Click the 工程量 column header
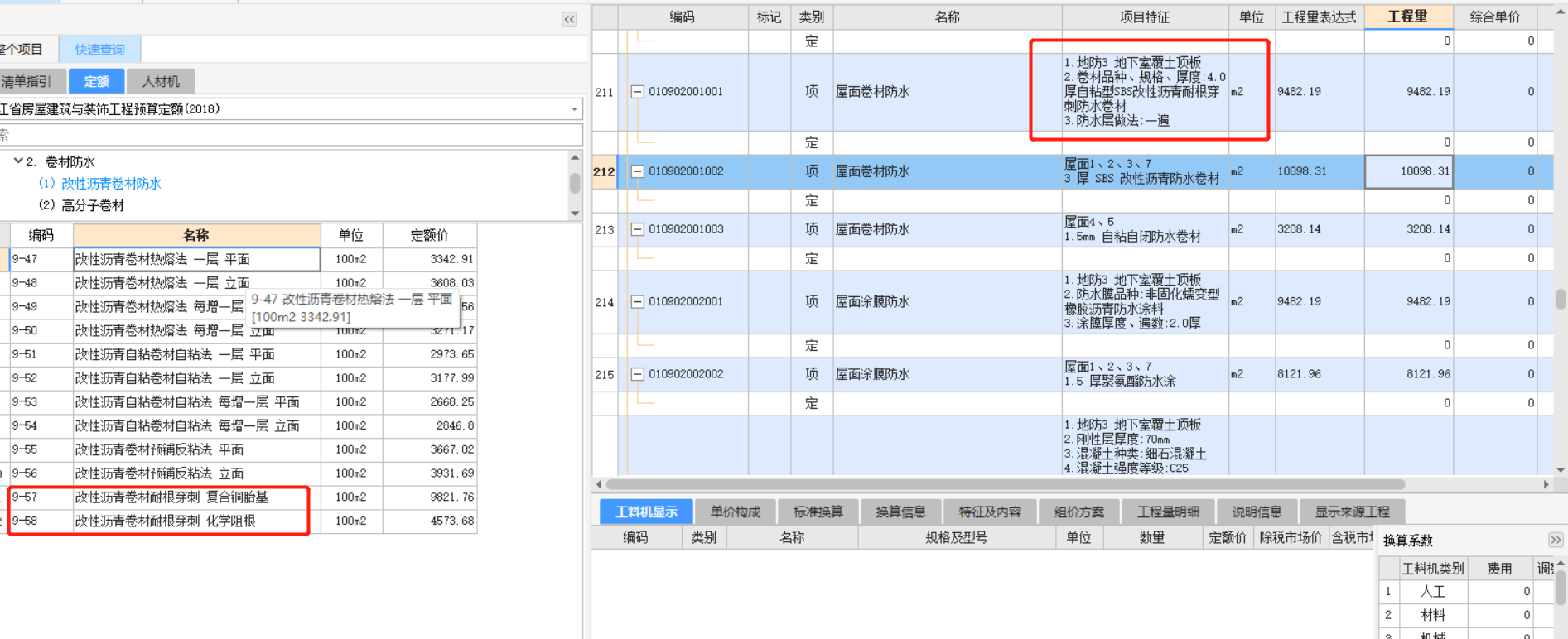Image resolution: width=1568 pixels, height=639 pixels. click(1408, 17)
